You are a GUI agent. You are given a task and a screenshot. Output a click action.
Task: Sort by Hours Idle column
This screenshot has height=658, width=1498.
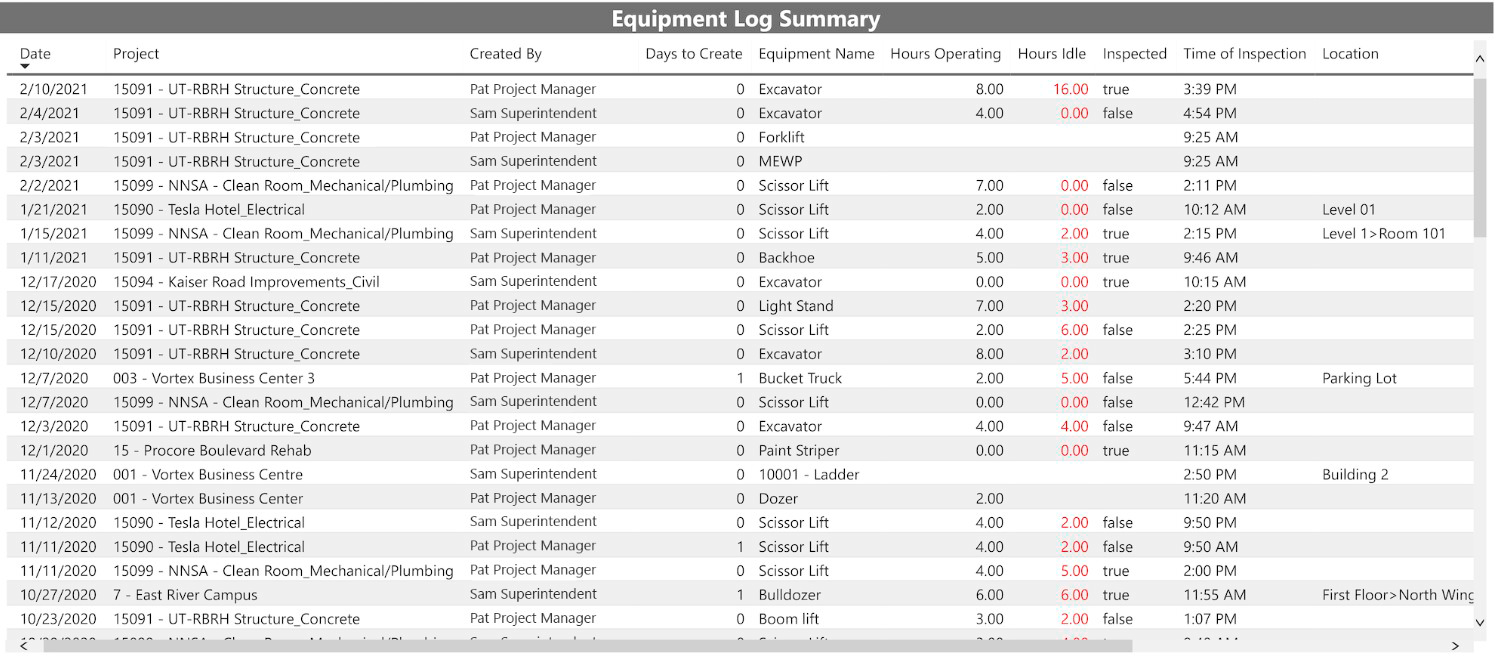[x=1052, y=53]
